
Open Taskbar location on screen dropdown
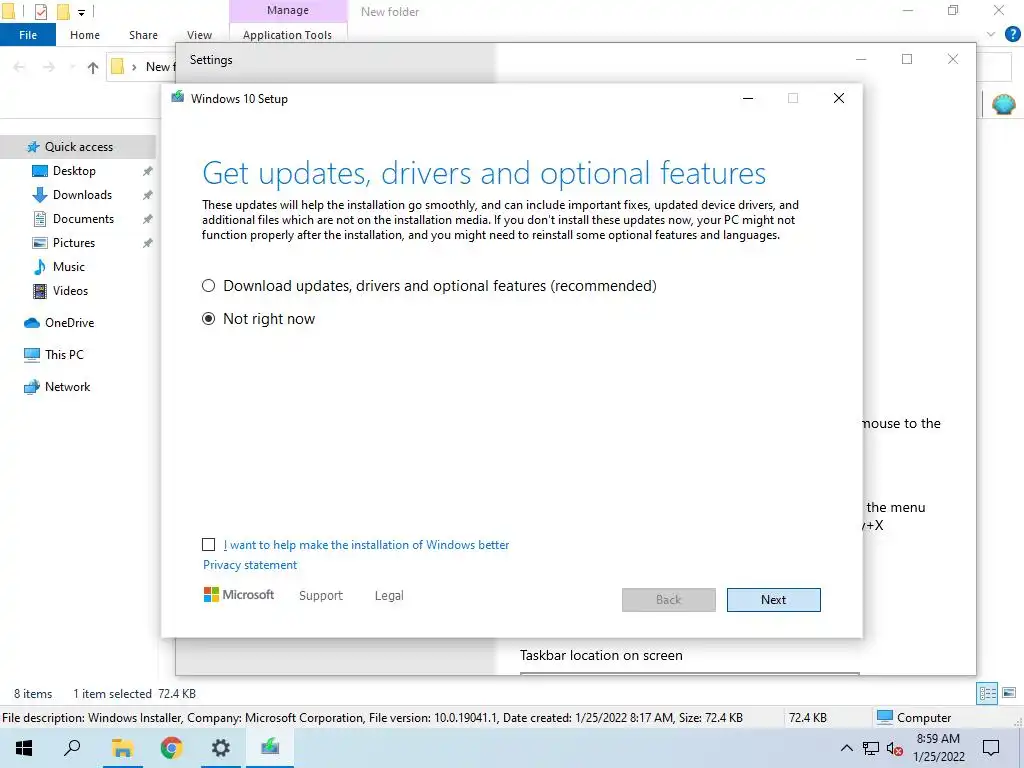[x=690, y=673]
